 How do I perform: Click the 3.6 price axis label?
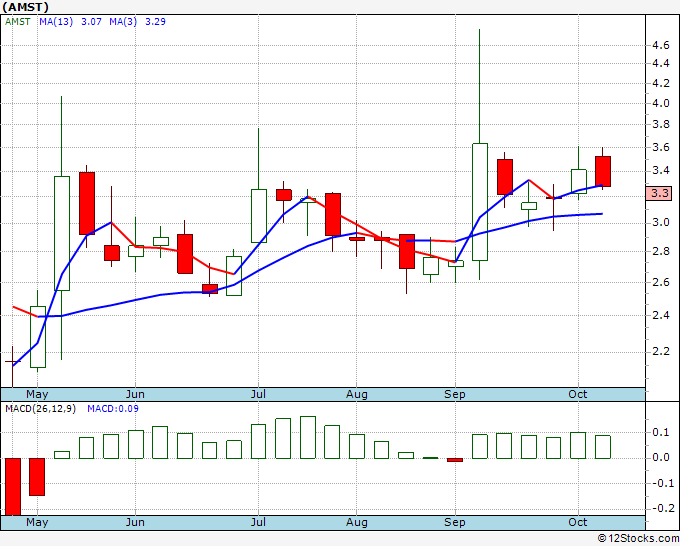click(660, 147)
